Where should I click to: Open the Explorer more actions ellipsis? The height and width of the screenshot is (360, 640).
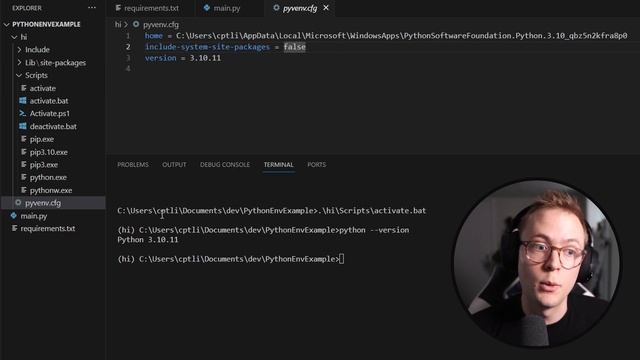coord(92,8)
